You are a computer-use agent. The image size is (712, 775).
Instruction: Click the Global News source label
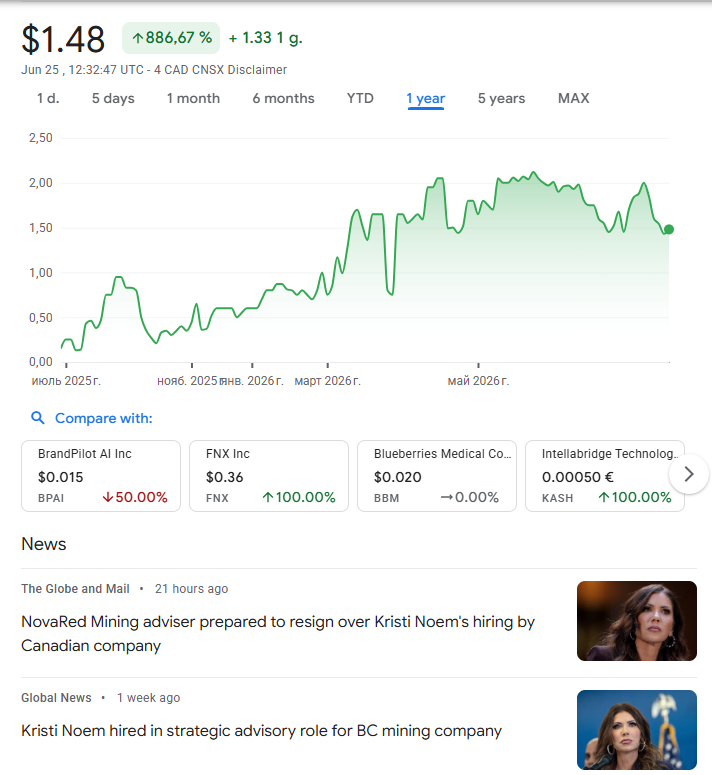tap(56, 697)
